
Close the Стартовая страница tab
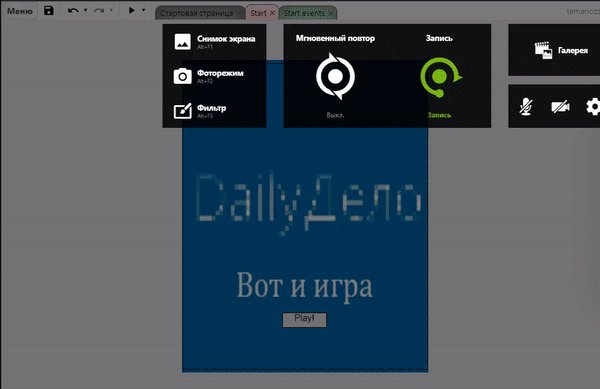click(239, 13)
